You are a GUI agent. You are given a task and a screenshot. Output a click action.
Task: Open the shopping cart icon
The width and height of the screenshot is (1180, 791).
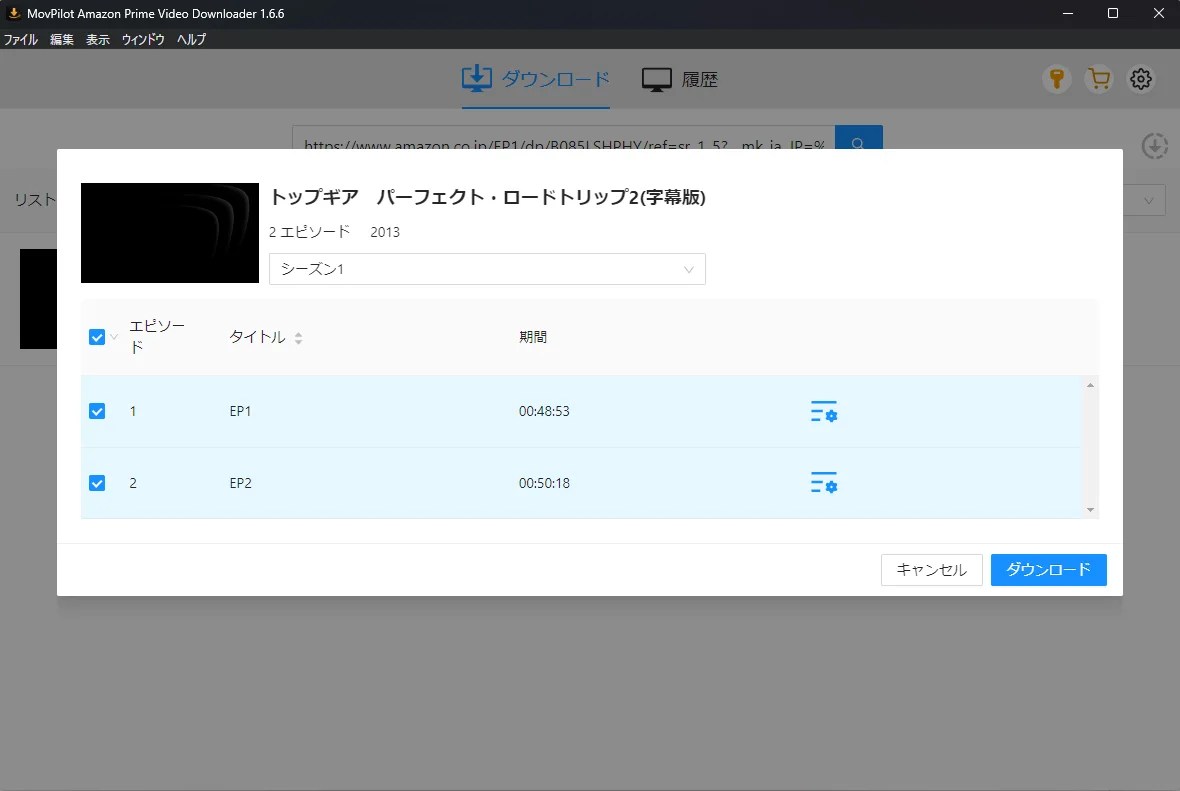point(1098,80)
